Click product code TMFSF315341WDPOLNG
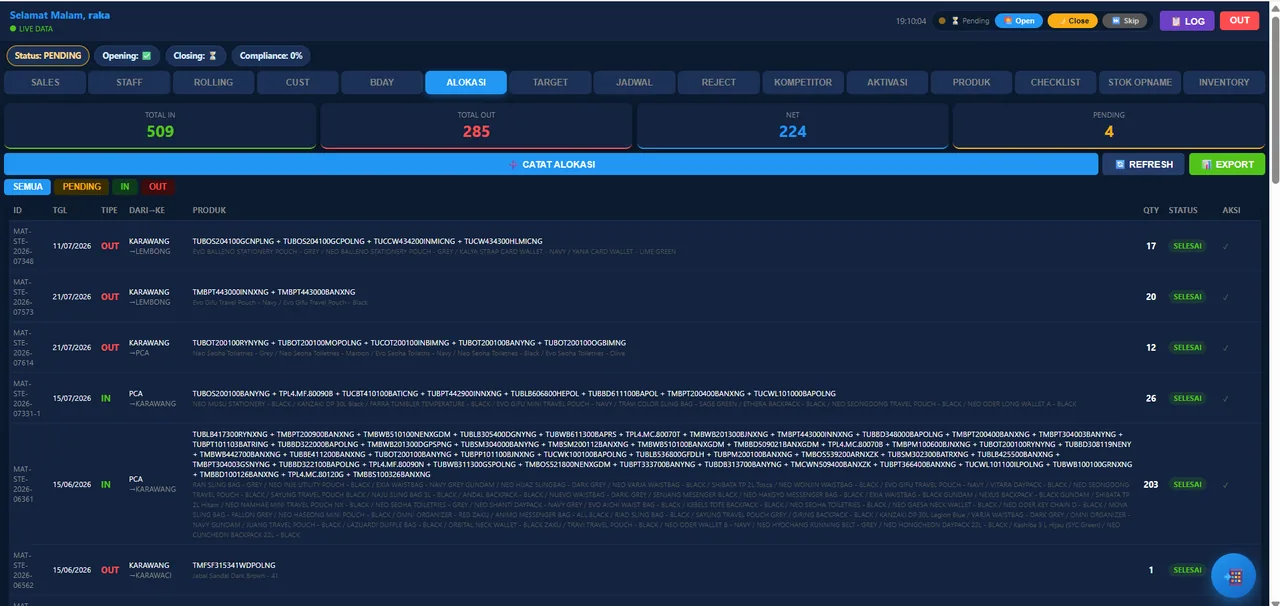This screenshot has width=1280, height=606. (236, 565)
